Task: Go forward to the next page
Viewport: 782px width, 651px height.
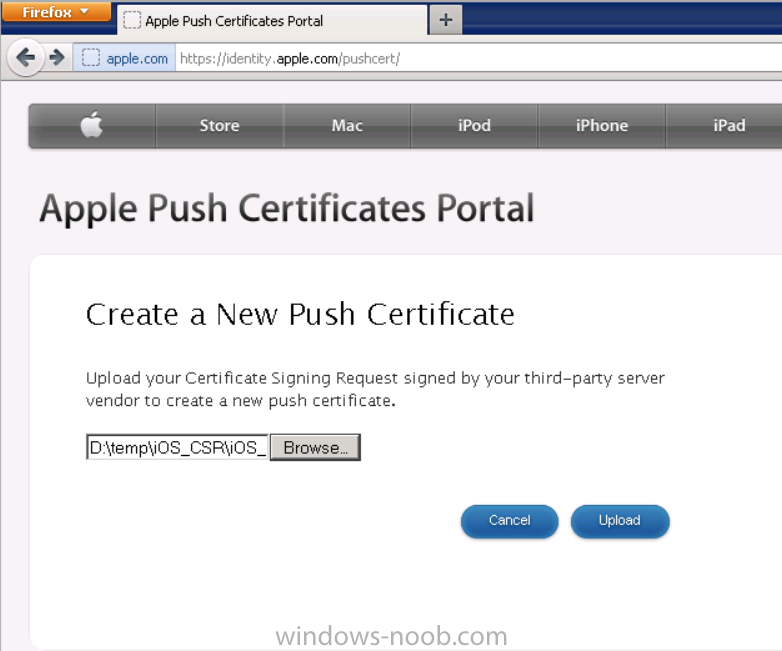Action: pyautogui.click(x=57, y=58)
